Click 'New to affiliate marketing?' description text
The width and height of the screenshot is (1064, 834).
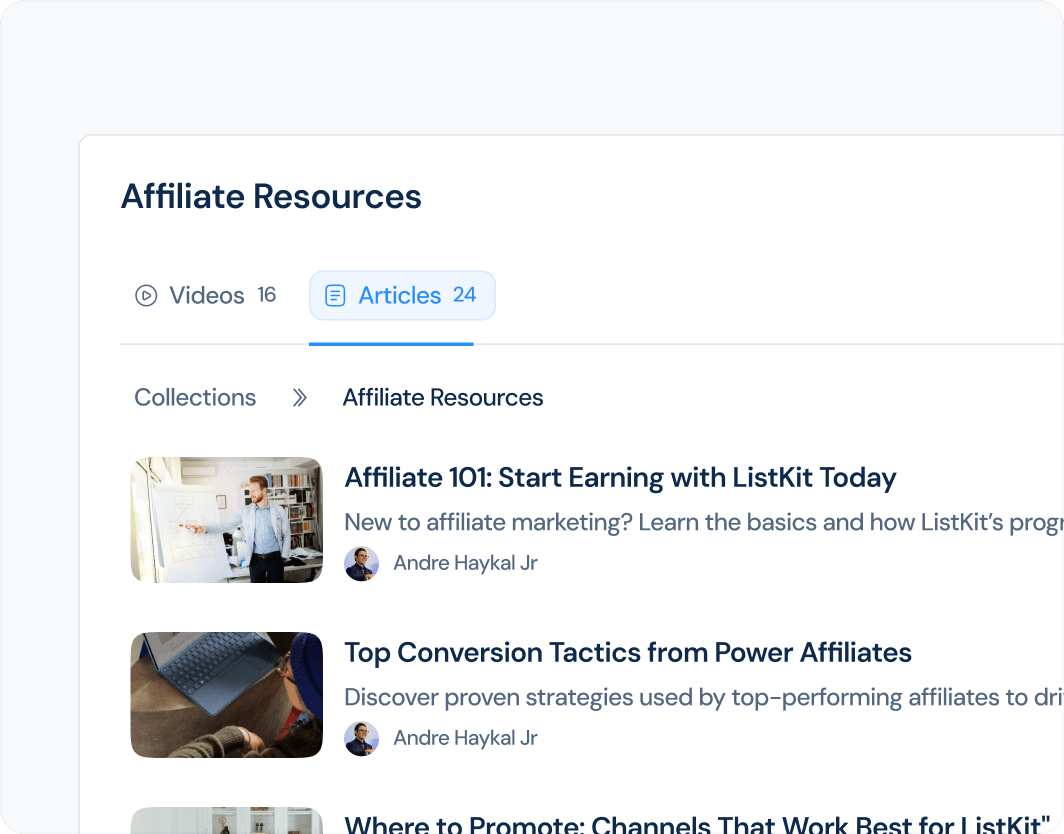(x=704, y=523)
